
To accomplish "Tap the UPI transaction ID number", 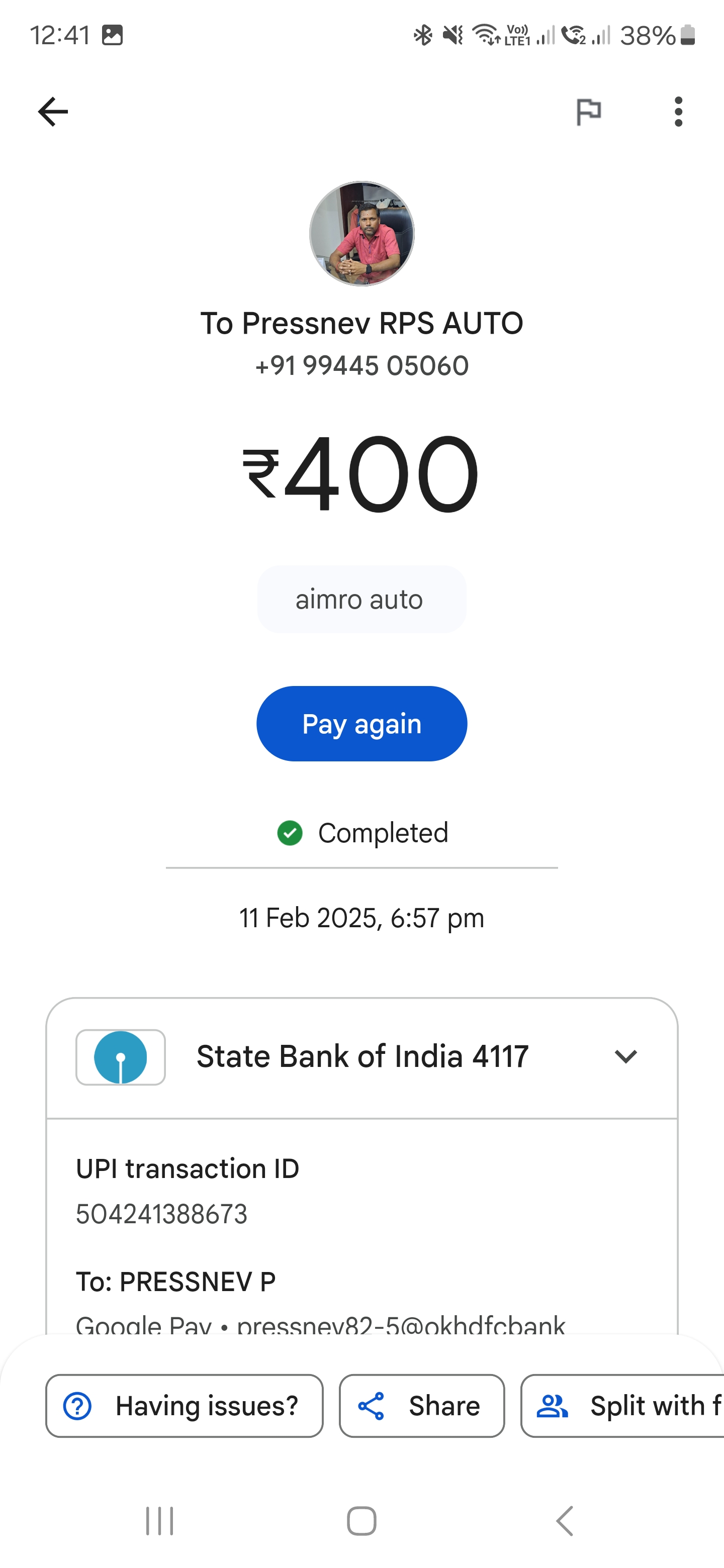I will 161,1214.
